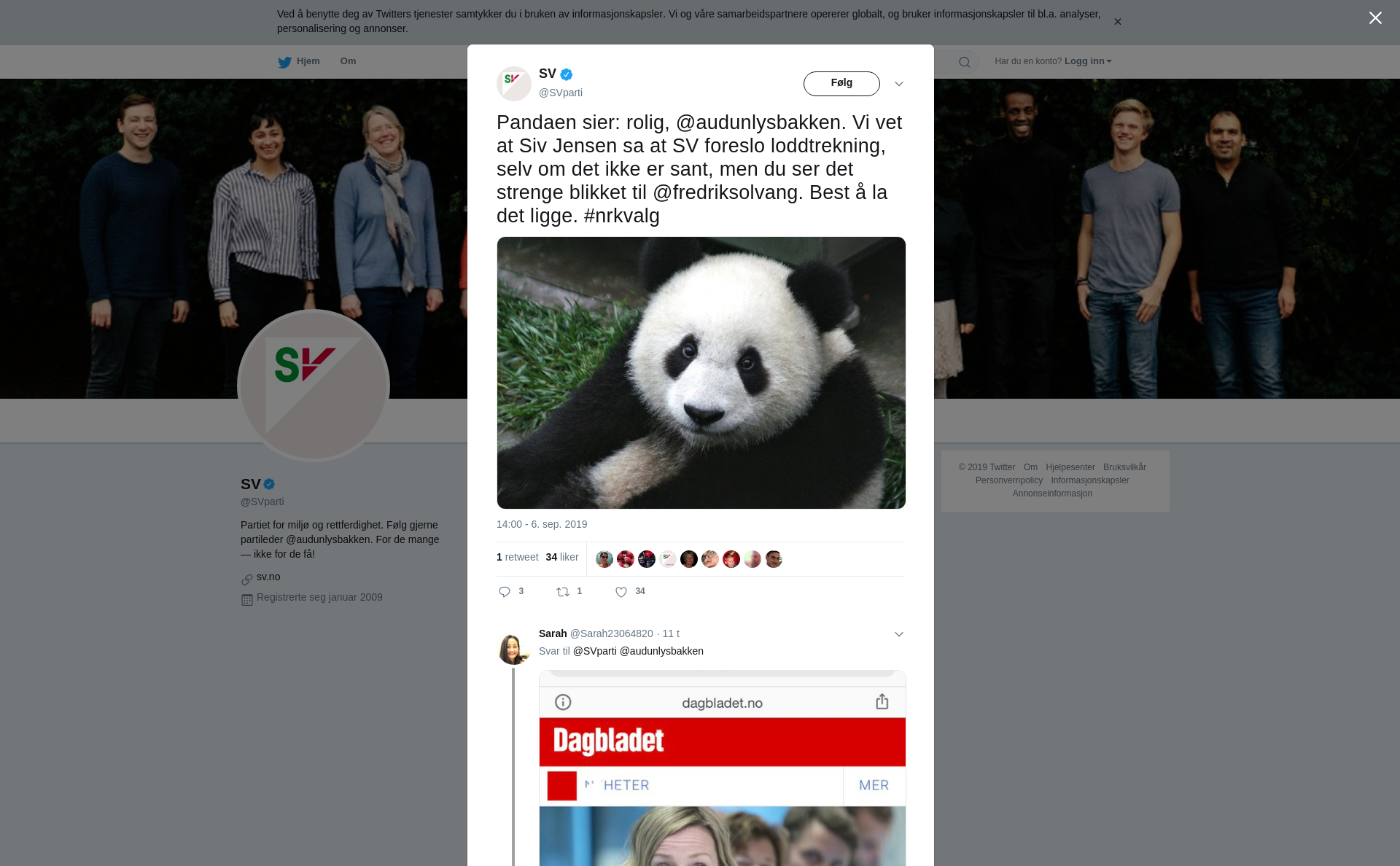Click the SV verified badge in tweet
This screenshot has width=1400, height=866.
(567, 74)
